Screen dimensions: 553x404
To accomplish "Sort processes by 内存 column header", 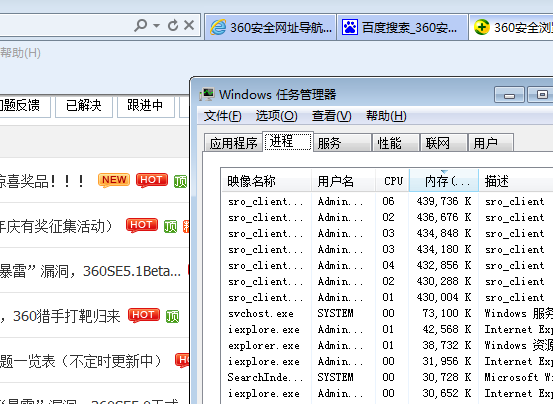I will pos(444,181).
